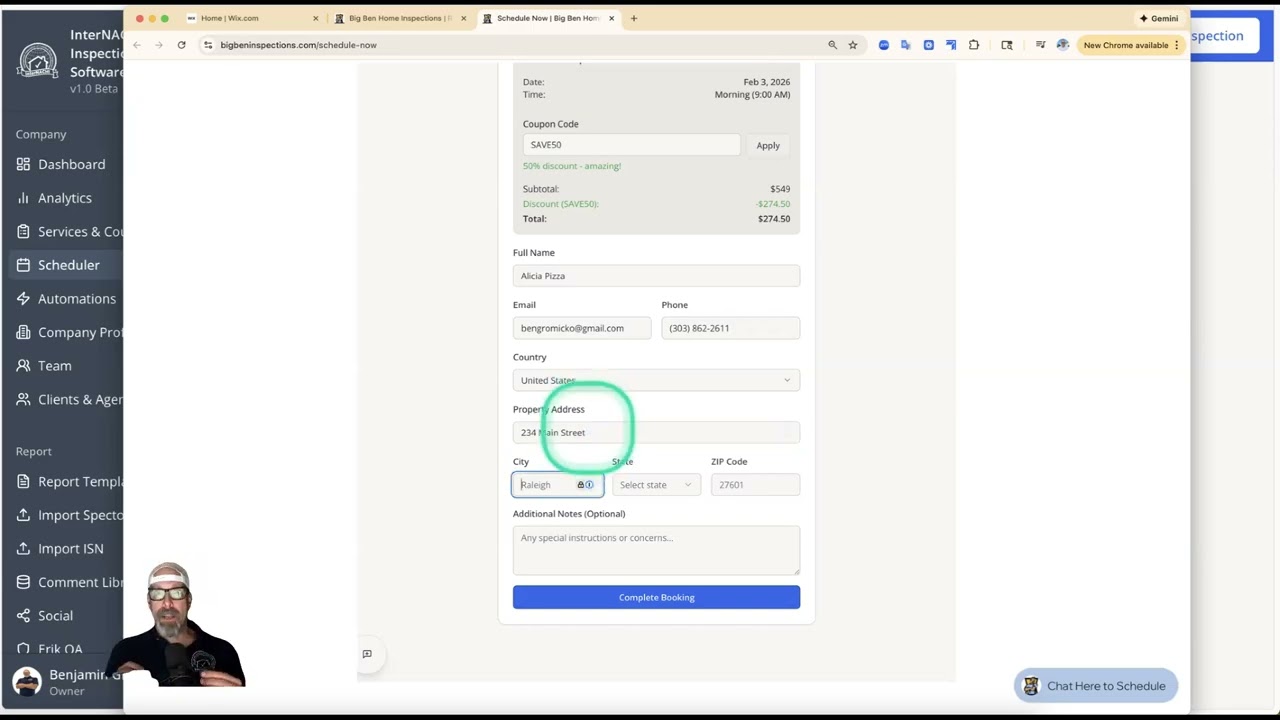
Task: Open password manager icon in City field
Action: pos(585,485)
